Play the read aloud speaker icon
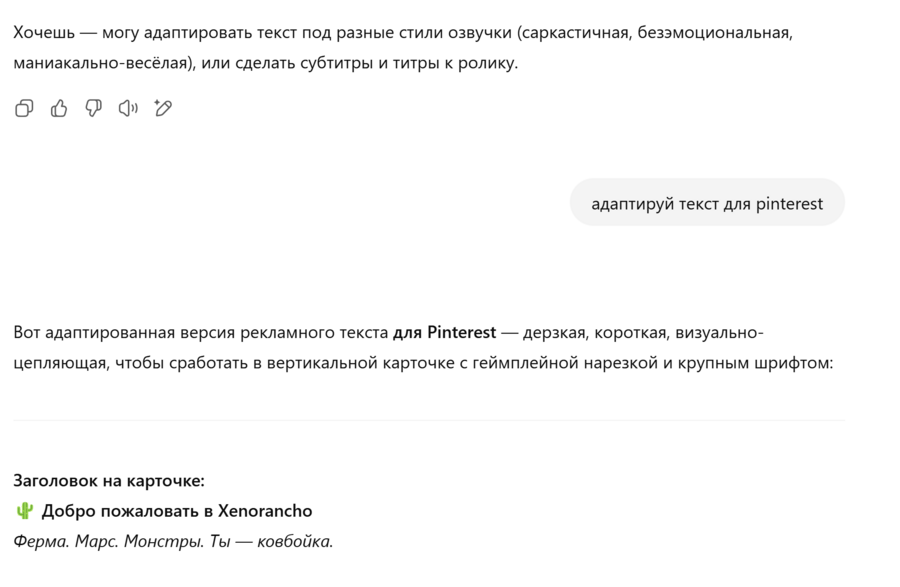 128,108
